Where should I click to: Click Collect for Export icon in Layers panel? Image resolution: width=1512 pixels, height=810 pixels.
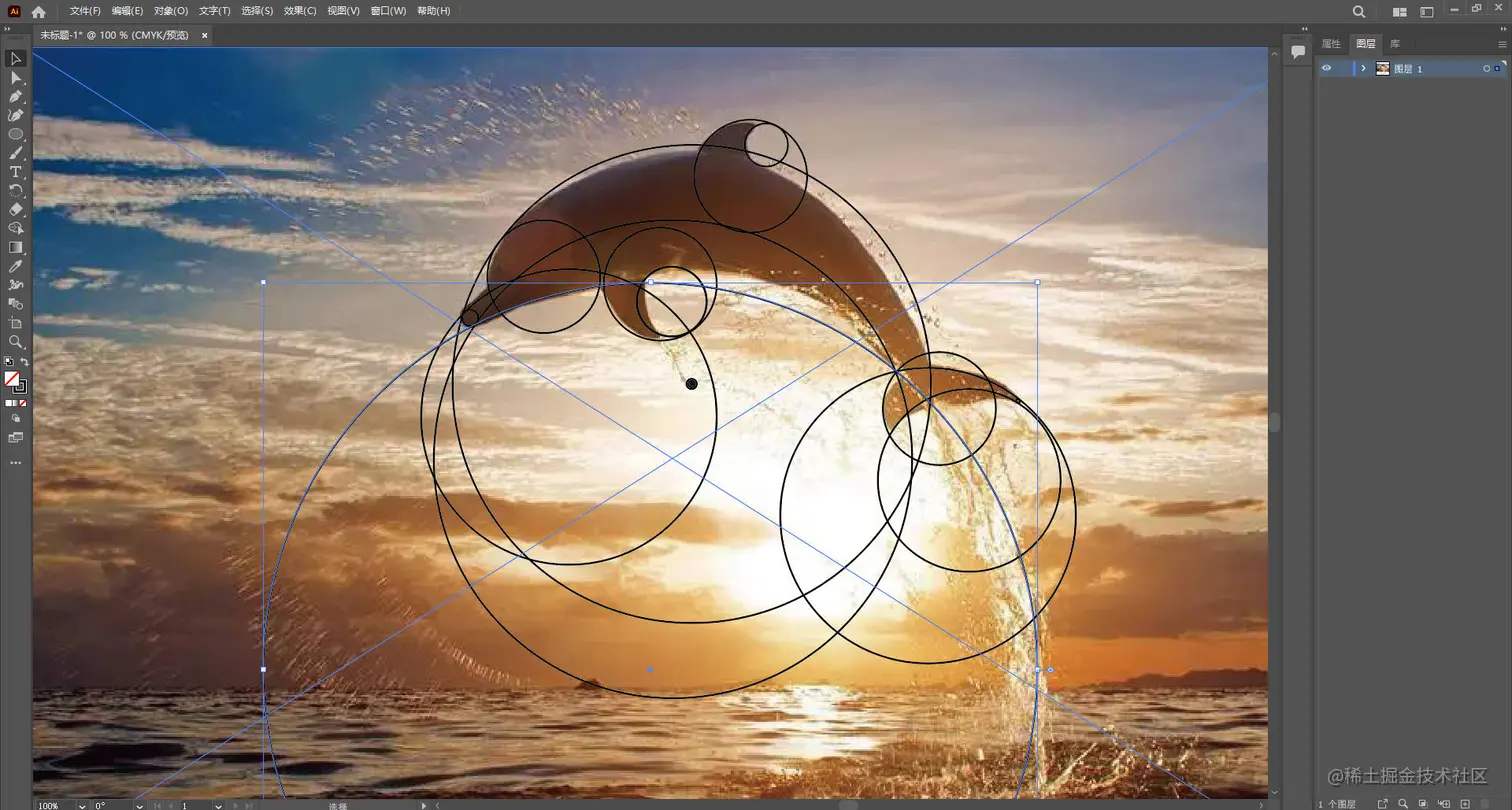(1382, 803)
